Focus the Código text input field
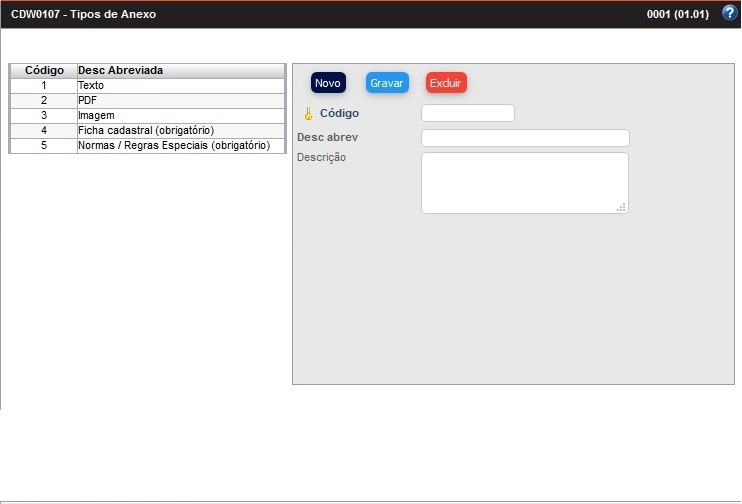Image resolution: width=742 pixels, height=504 pixels. pos(468,113)
